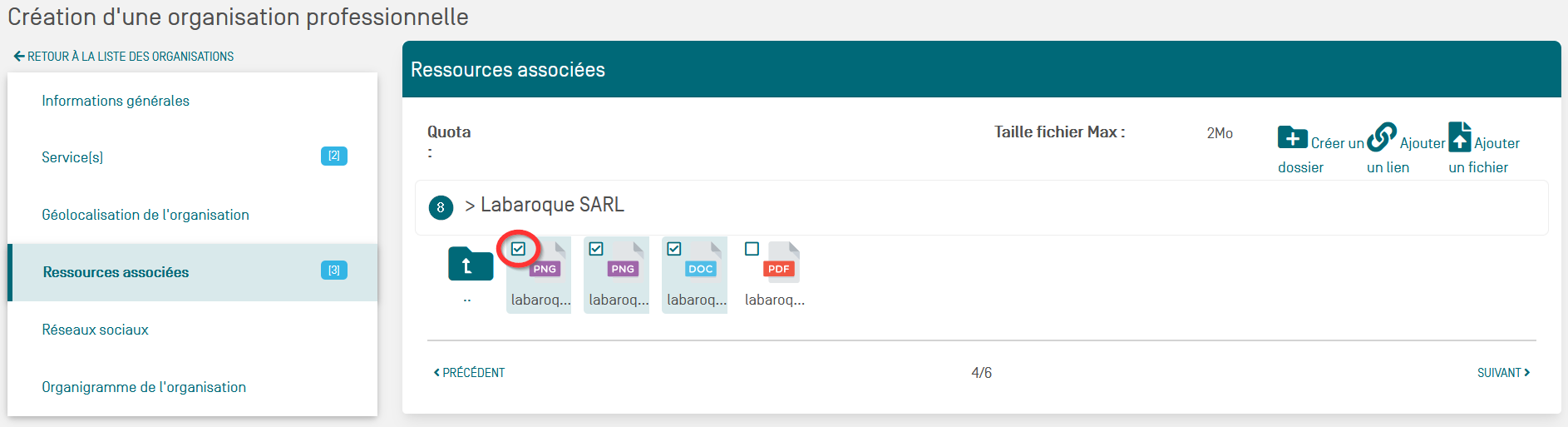Image resolution: width=1568 pixels, height=427 pixels.
Task: Open Organigramme de l'organisation section
Action: (x=144, y=387)
